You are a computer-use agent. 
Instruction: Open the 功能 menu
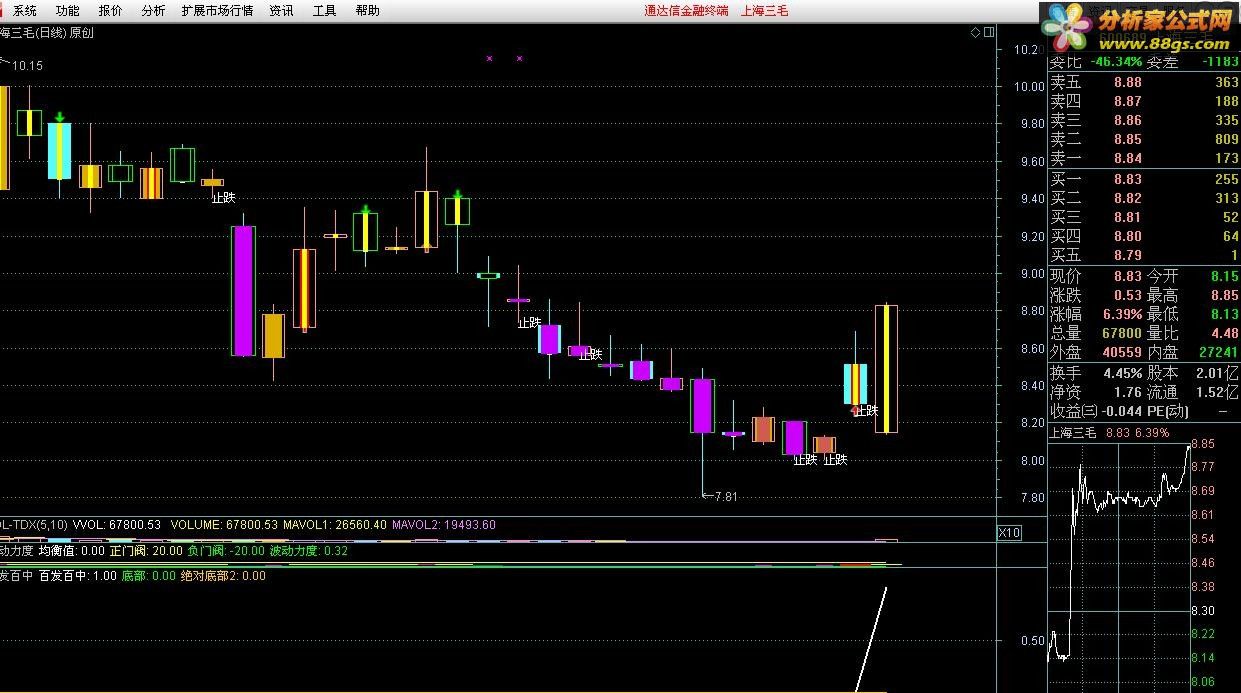click(68, 11)
